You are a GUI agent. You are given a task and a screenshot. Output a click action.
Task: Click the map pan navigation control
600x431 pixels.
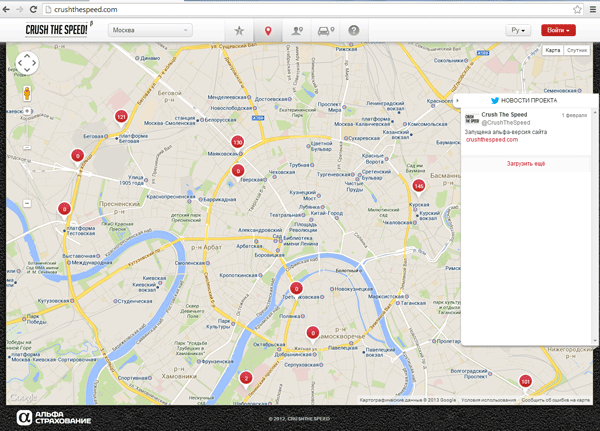coord(27,64)
